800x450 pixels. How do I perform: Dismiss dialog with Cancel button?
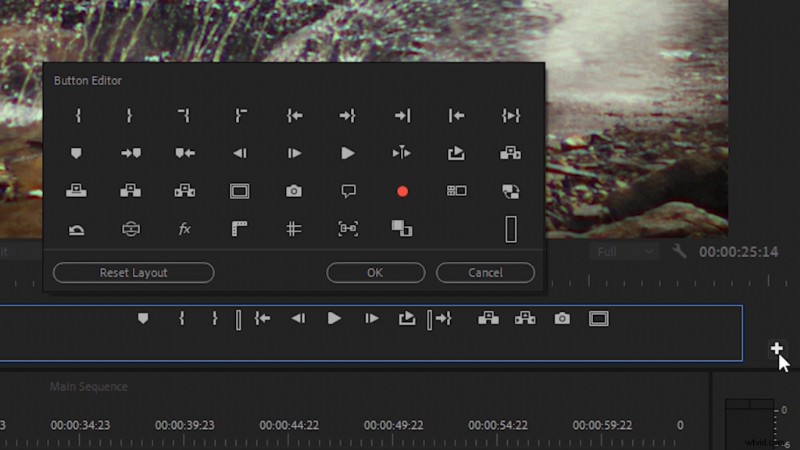point(485,272)
